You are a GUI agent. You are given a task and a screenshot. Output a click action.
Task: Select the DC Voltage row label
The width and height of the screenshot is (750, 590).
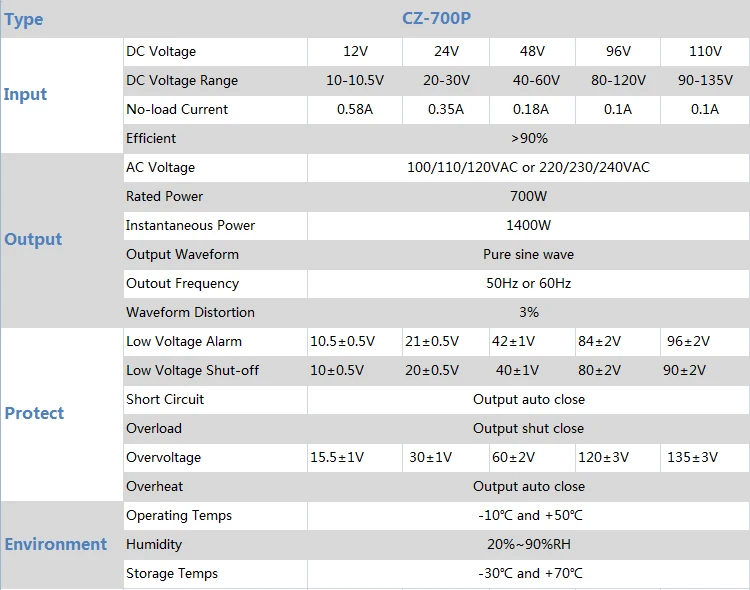click(x=161, y=51)
